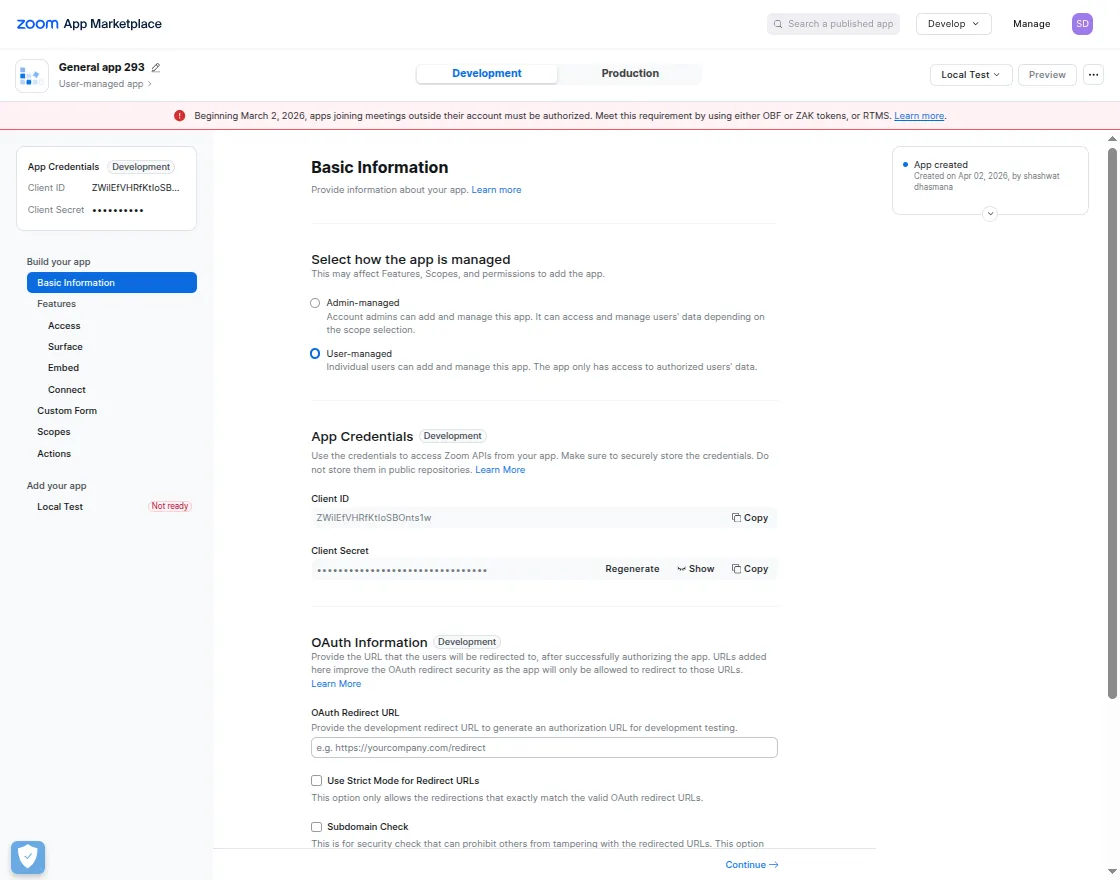
Task: Click the Preview button
Action: click(x=1046, y=74)
